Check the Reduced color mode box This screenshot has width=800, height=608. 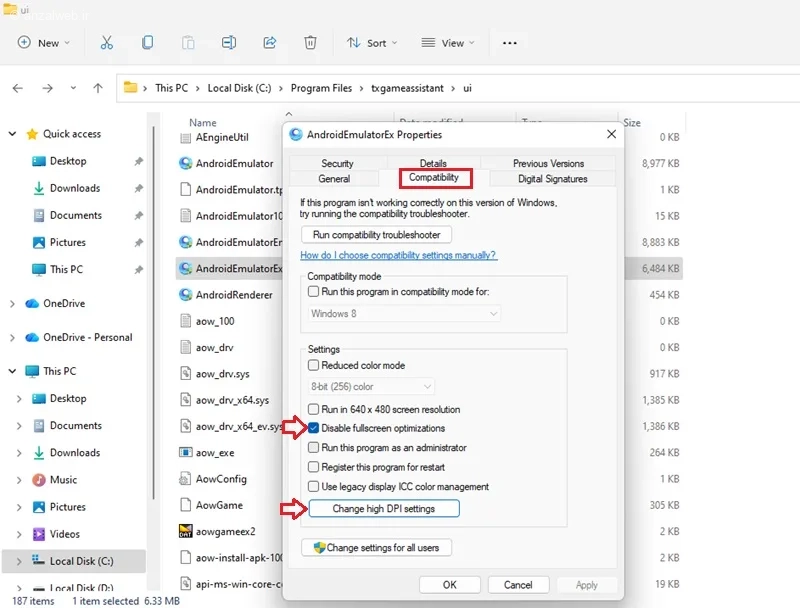[x=314, y=366]
